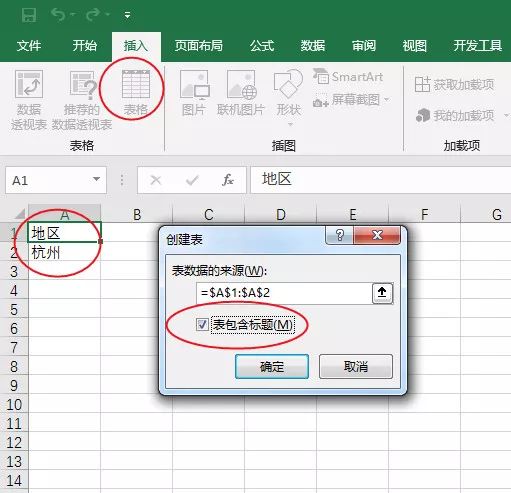
Task: Open the Redo history dropdown arrow
Action: [107, 15]
